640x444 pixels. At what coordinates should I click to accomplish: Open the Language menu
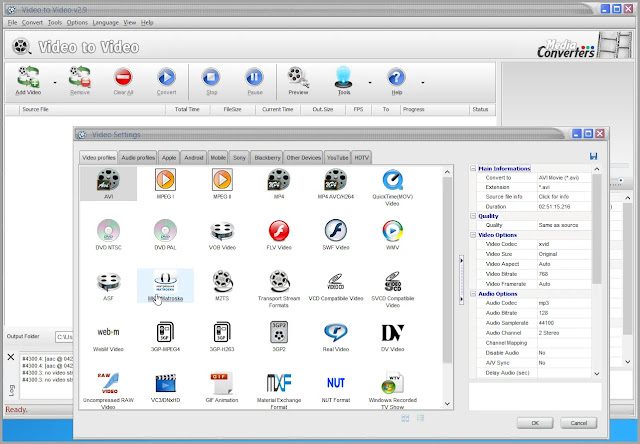pyautogui.click(x=105, y=22)
